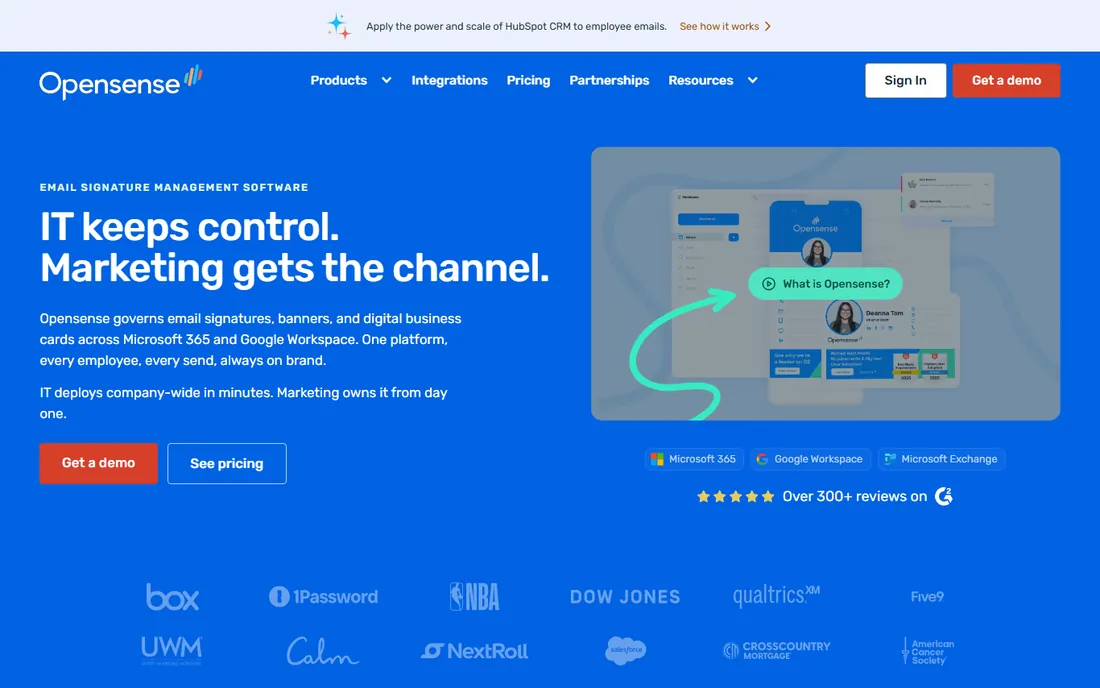The height and width of the screenshot is (688, 1100).
Task: Select the Microsoft Exchange badge label
Action: point(948,459)
